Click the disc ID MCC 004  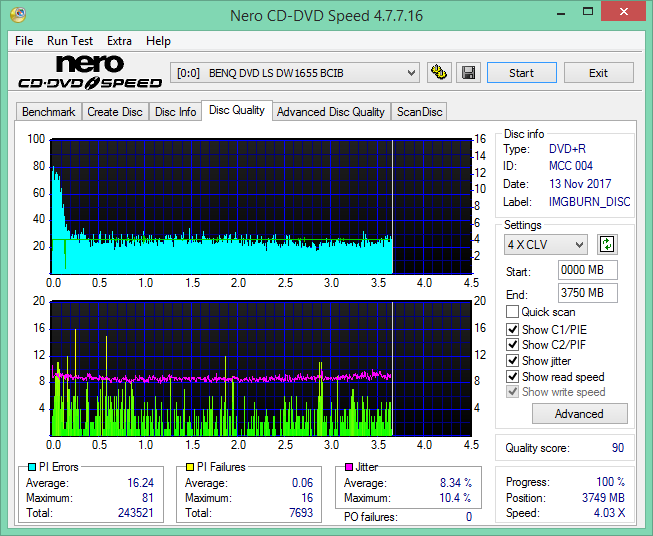(x=571, y=166)
